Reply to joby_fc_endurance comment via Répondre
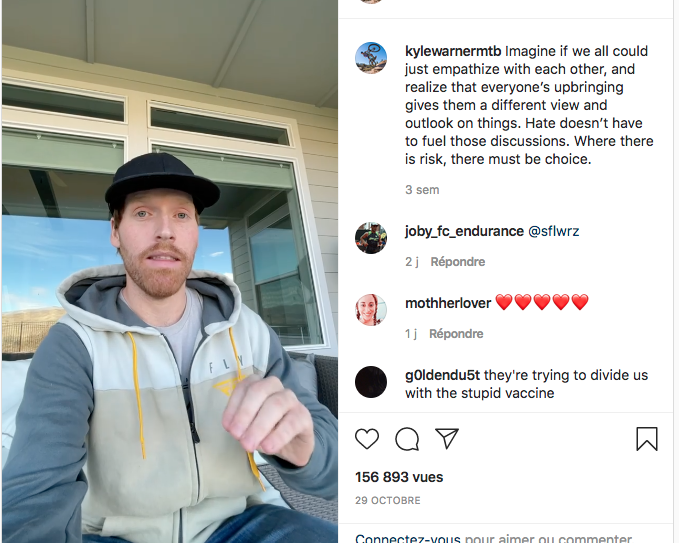 pyautogui.click(x=458, y=262)
